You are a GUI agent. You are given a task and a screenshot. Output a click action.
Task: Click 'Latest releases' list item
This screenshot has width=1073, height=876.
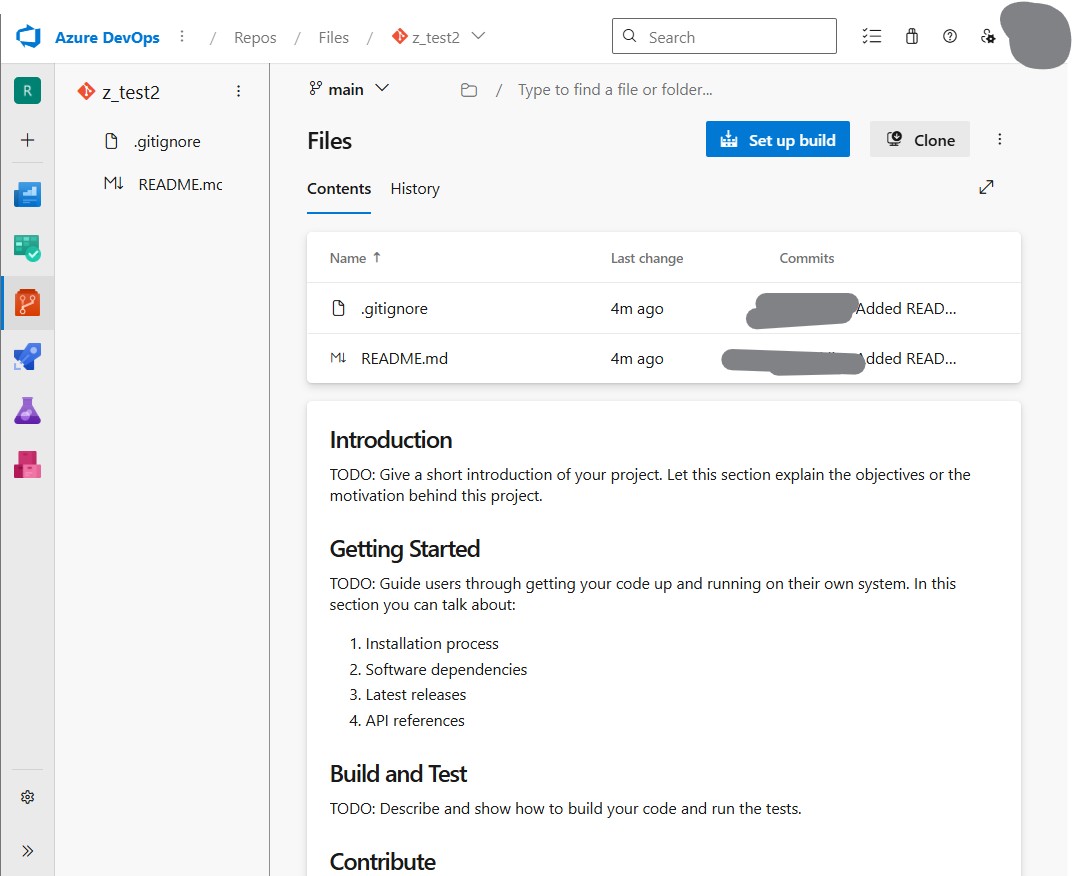415,695
